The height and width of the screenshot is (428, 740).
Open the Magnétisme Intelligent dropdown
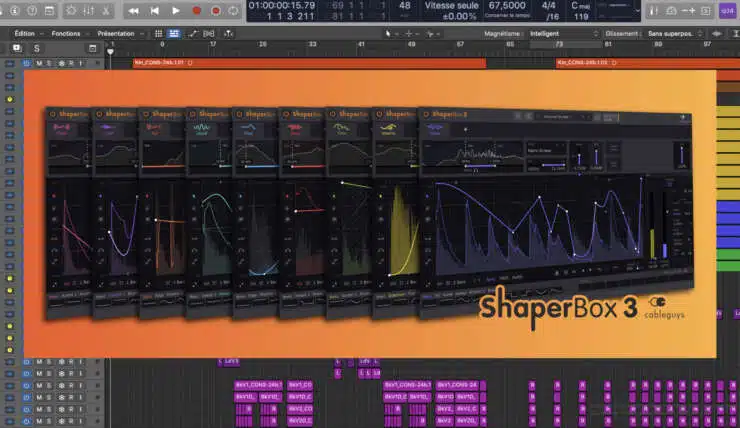point(563,34)
